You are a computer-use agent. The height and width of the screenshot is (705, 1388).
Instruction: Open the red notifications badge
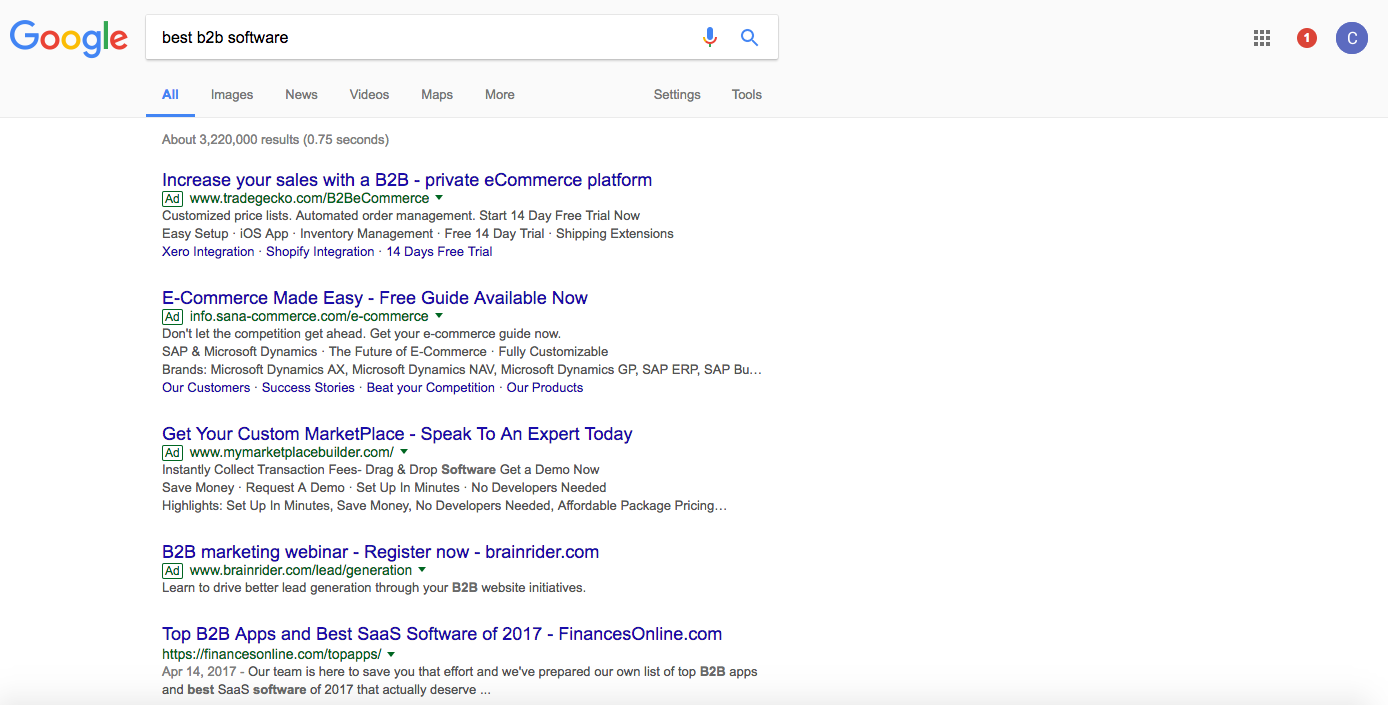(x=1306, y=38)
